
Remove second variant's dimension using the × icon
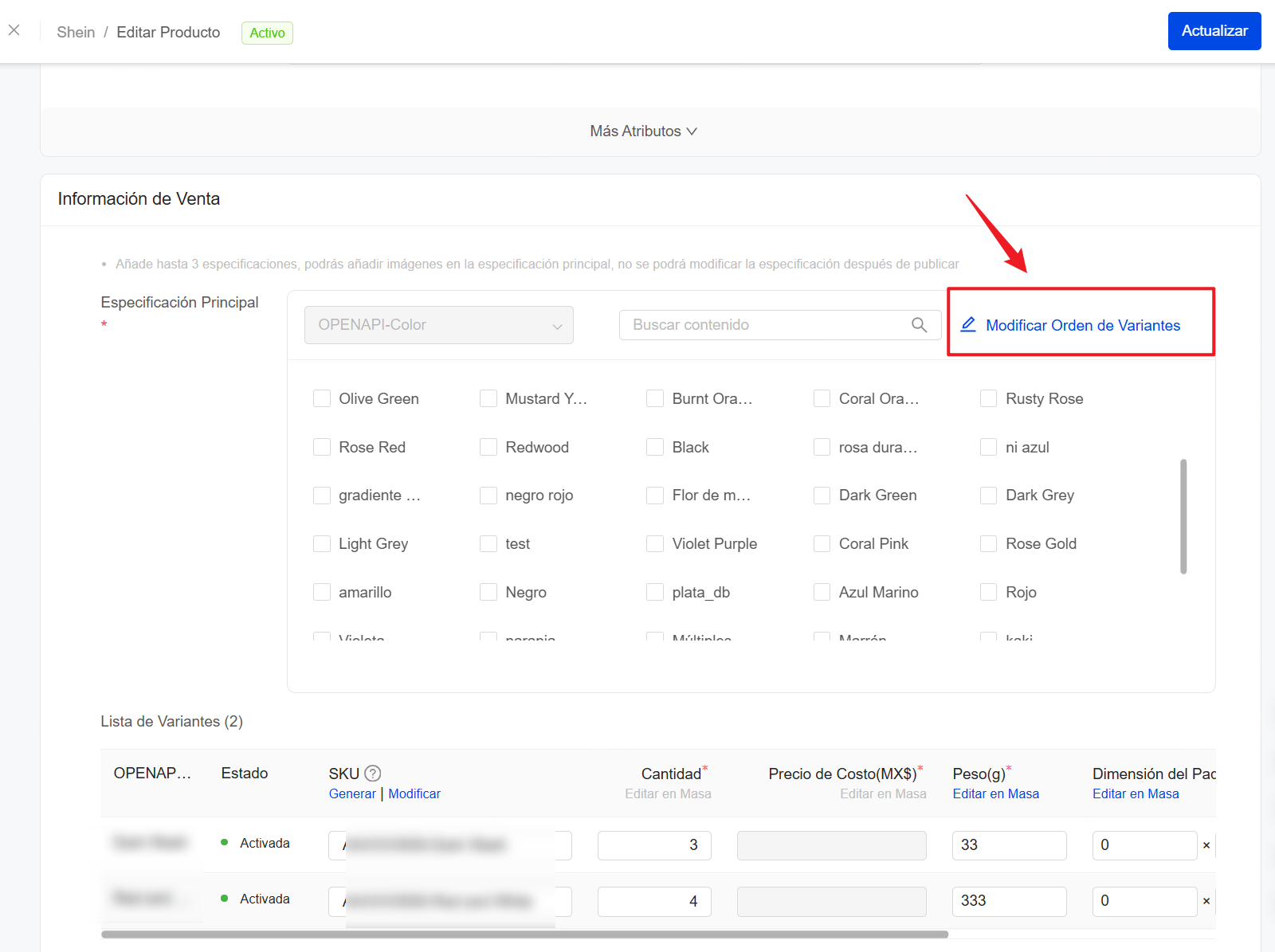tap(1206, 901)
